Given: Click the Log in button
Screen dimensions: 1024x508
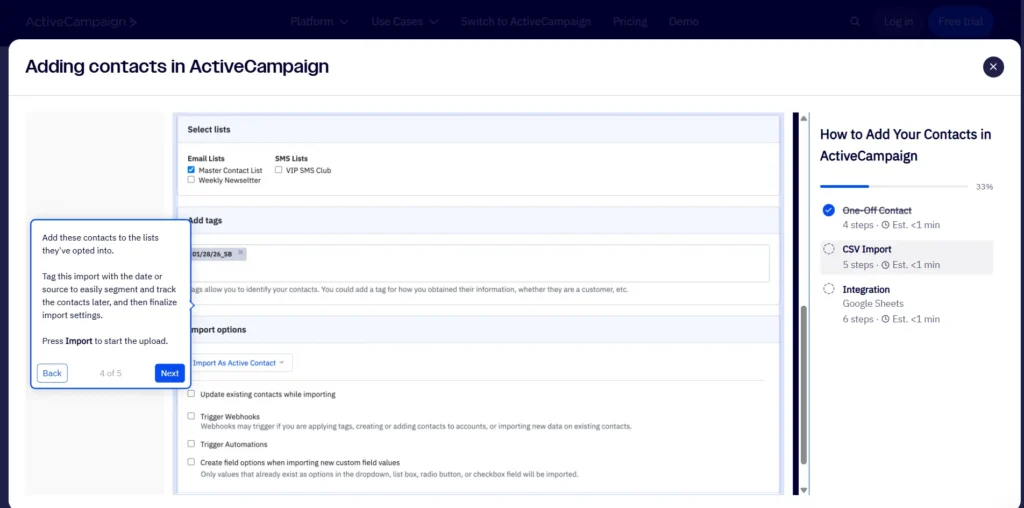Looking at the screenshot, I should 899,22.
